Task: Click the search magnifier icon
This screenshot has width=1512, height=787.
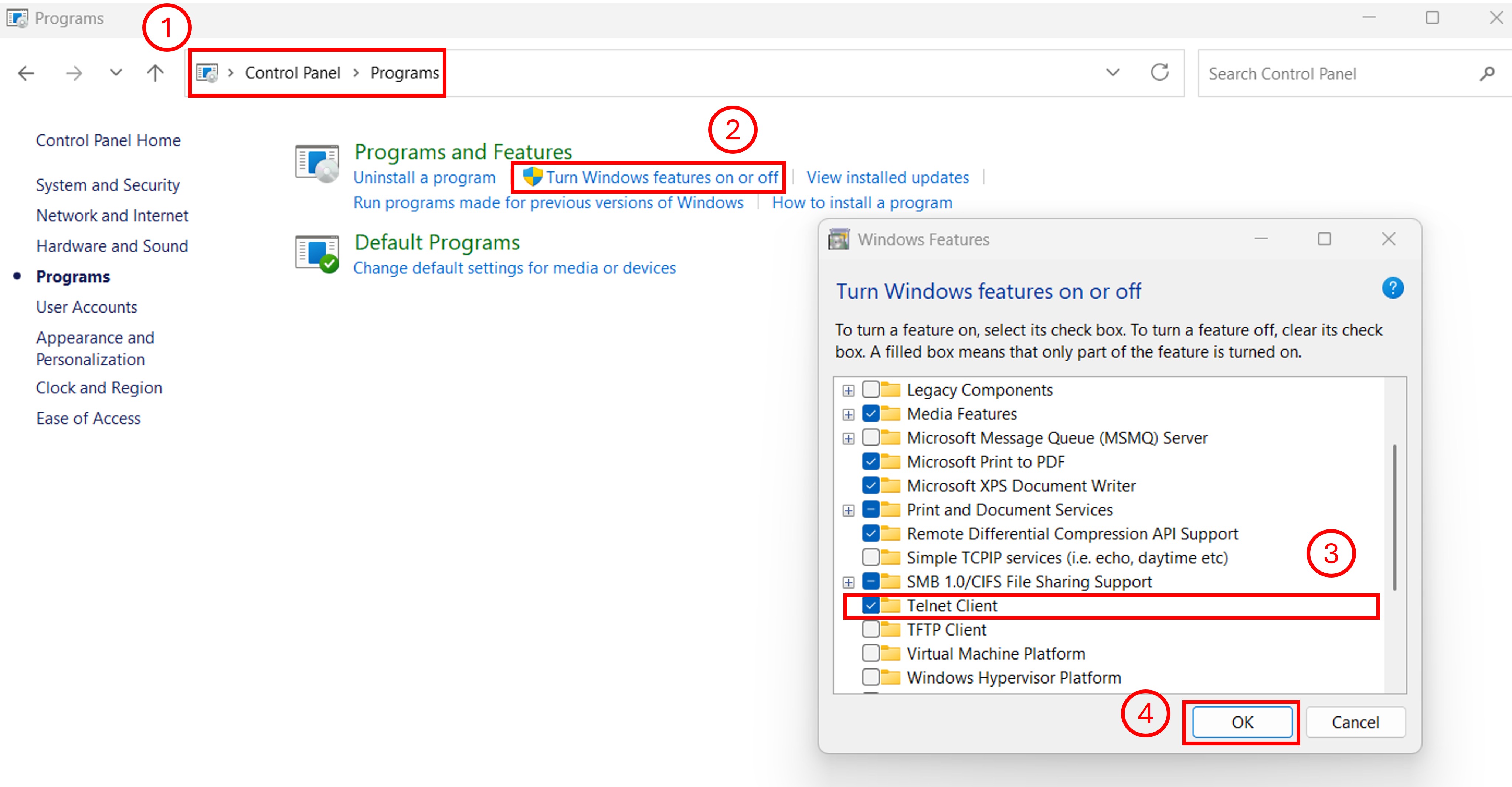Action: pos(1487,74)
